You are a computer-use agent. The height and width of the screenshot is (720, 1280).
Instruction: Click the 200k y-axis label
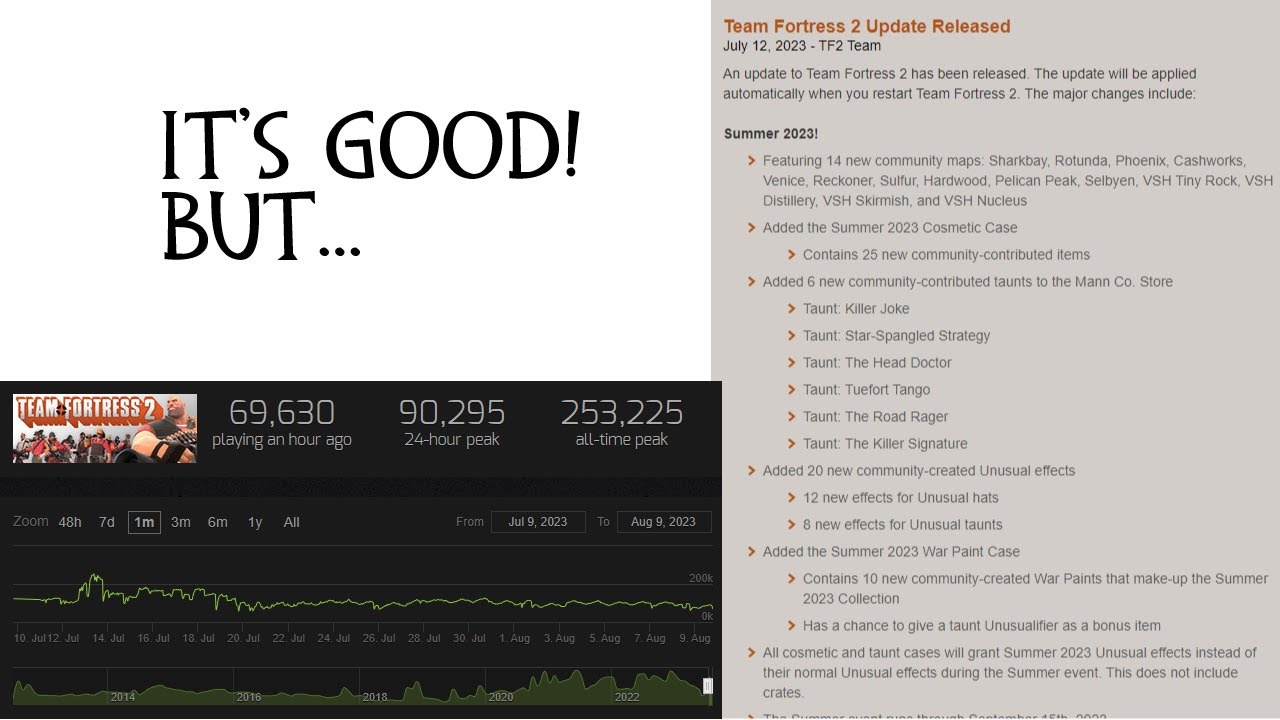point(700,579)
